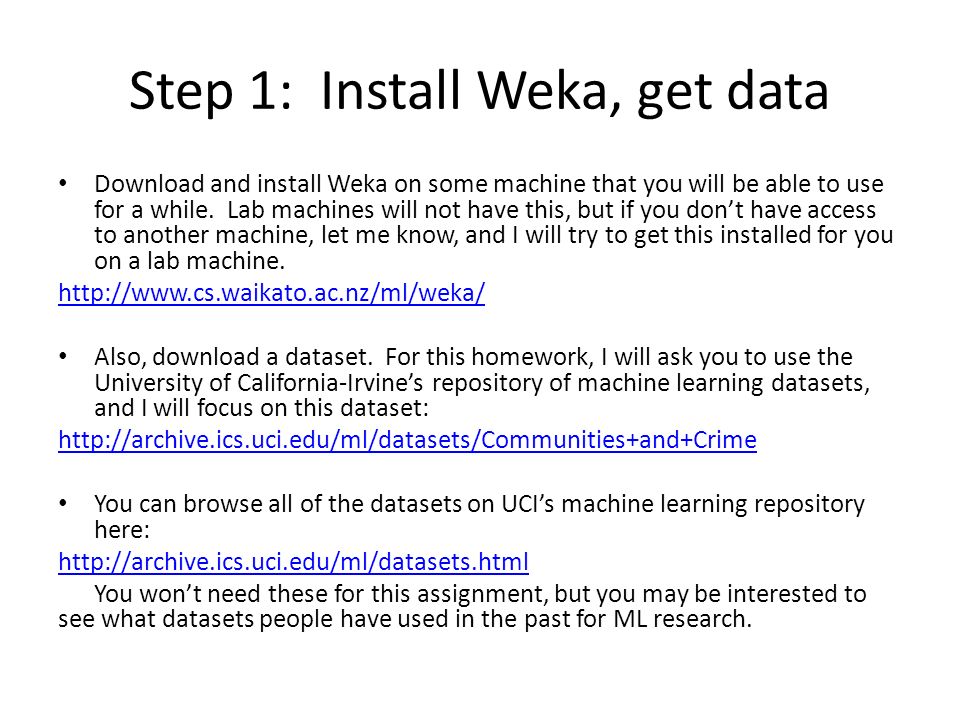Click the word 'here:' under third bullet
The height and width of the screenshot is (720, 960).
tap(122, 530)
